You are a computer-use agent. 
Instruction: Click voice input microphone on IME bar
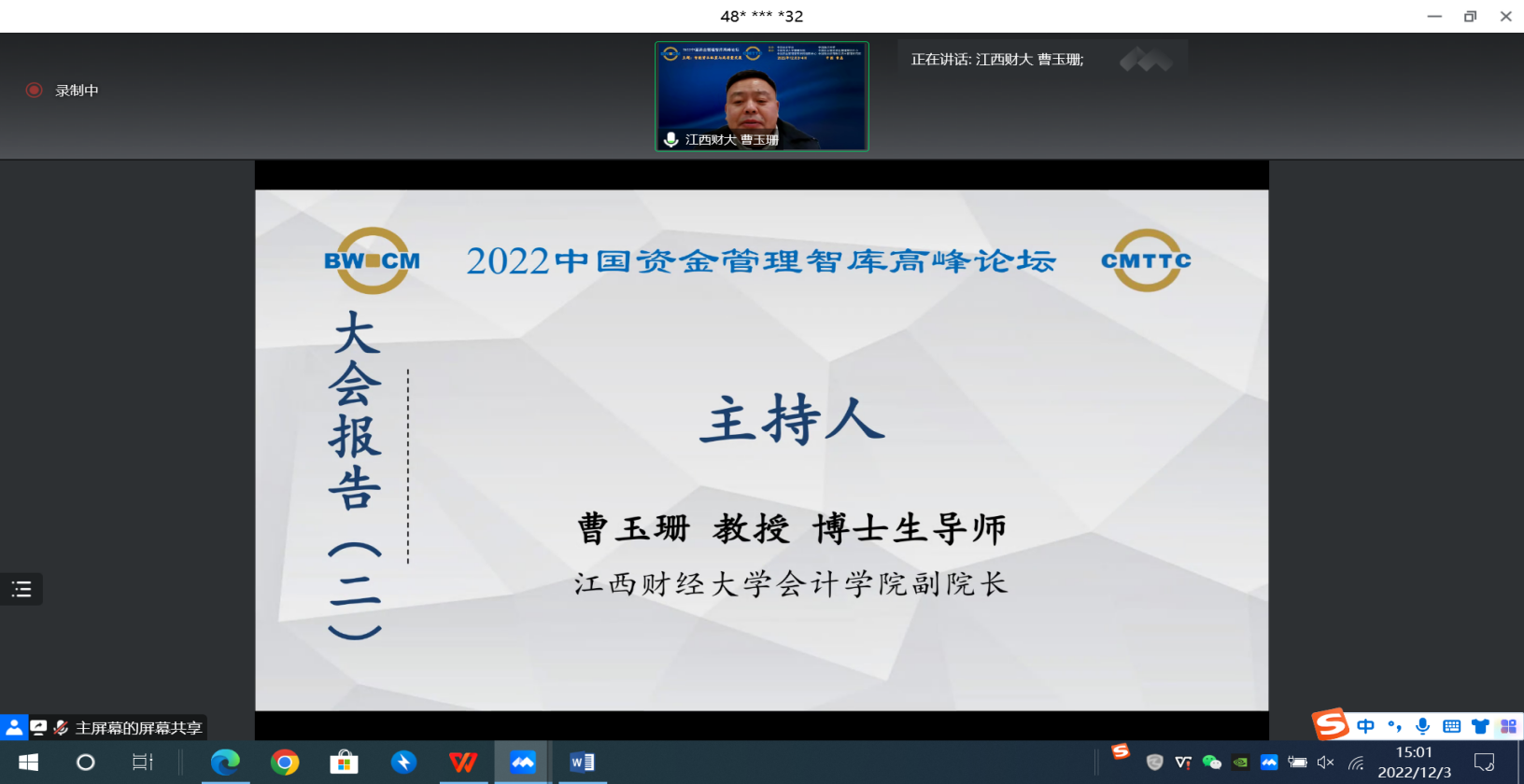click(1423, 726)
